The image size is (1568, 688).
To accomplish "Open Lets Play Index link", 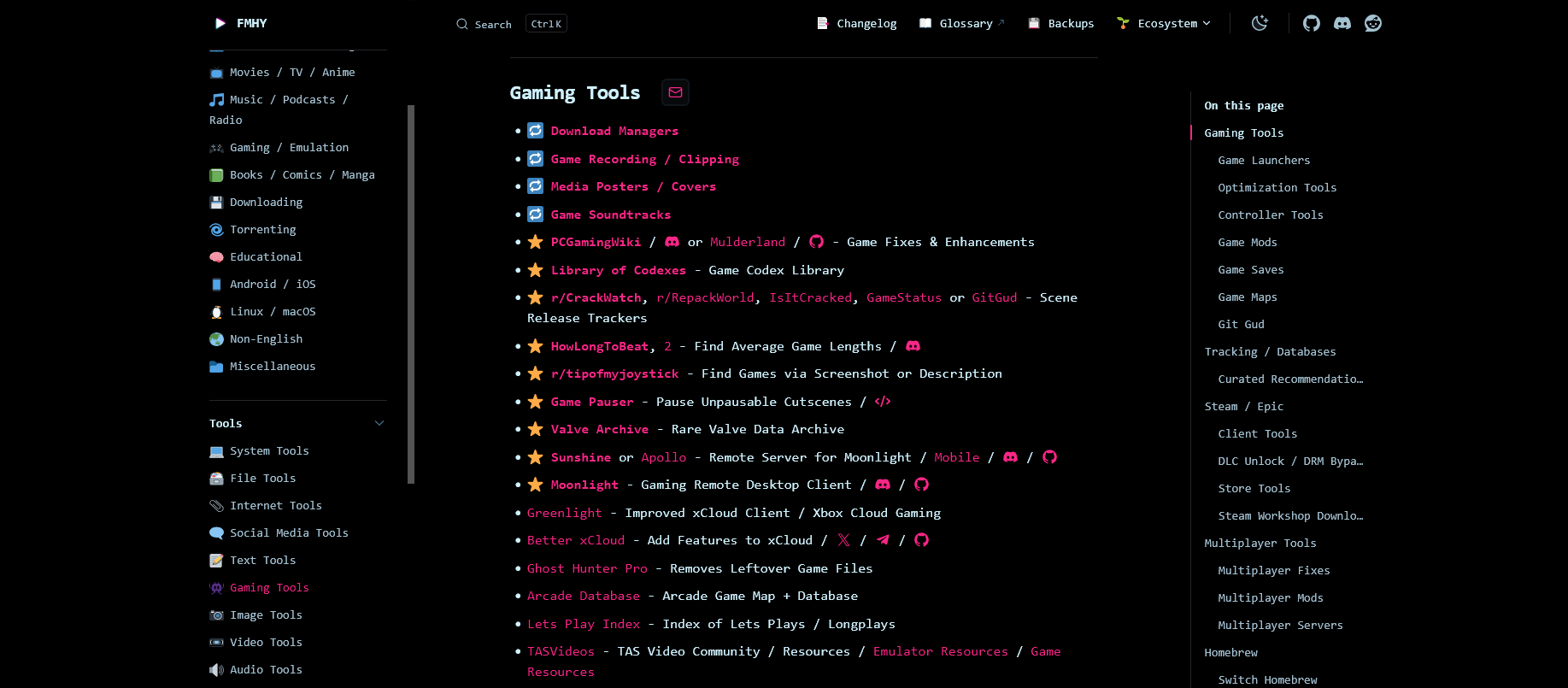I will tap(584, 624).
